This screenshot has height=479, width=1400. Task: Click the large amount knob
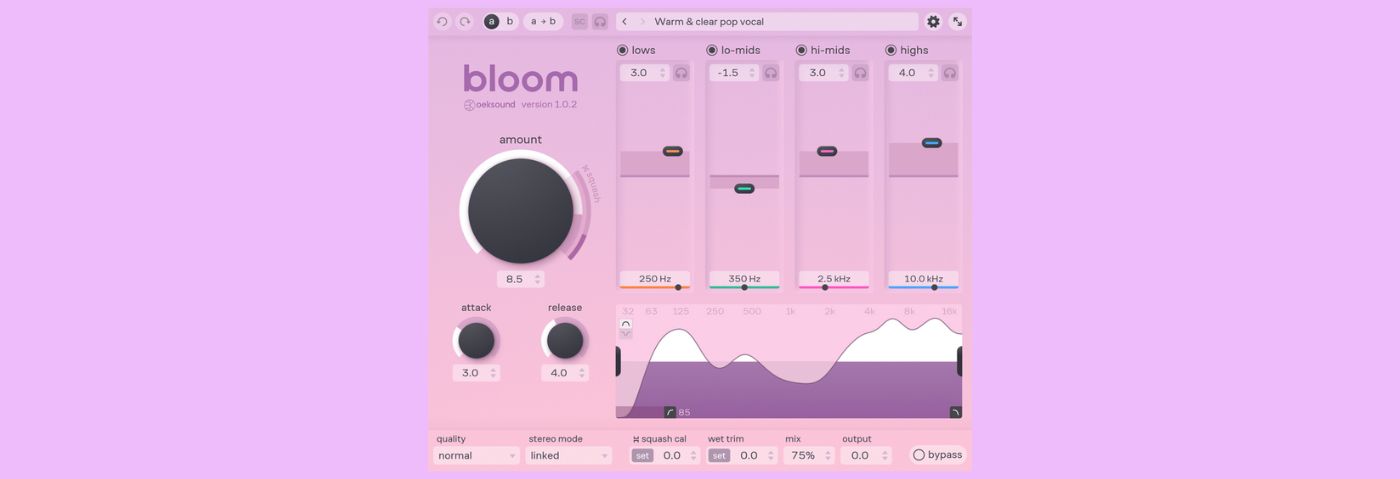[520, 210]
